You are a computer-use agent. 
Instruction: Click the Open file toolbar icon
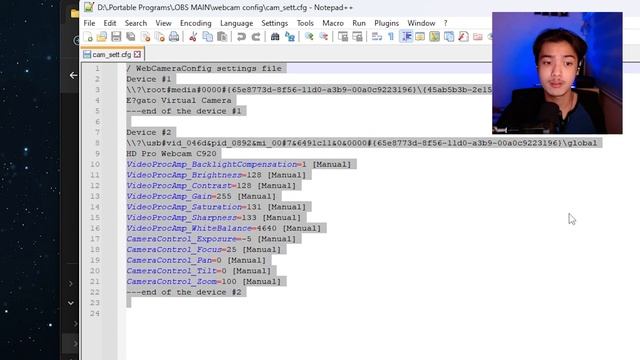click(102, 37)
